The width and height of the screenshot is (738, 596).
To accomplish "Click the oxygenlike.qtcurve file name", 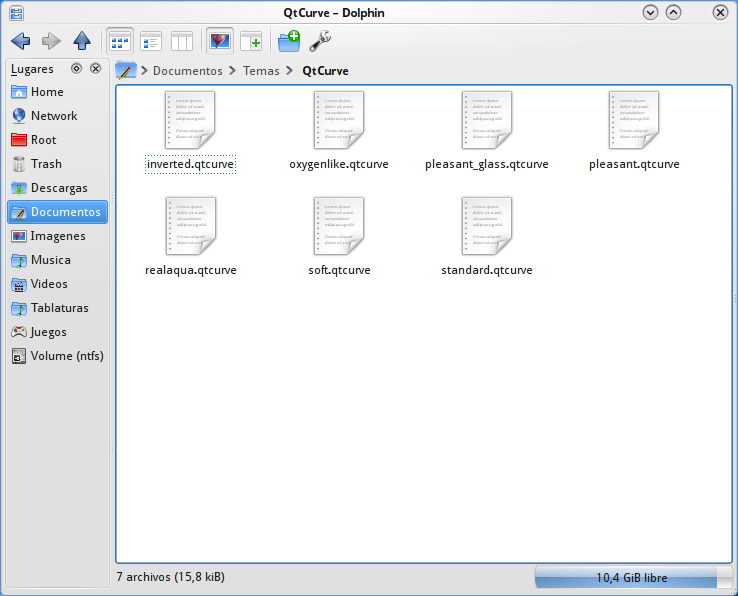I will 339,164.
